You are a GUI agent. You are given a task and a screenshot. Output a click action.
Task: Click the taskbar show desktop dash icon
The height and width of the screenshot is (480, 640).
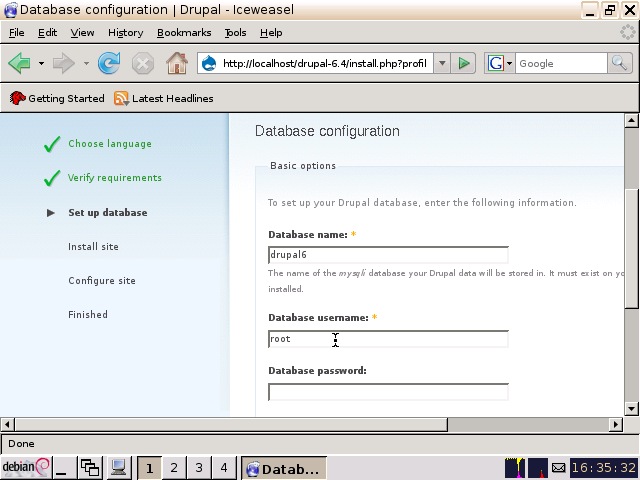[62, 467]
